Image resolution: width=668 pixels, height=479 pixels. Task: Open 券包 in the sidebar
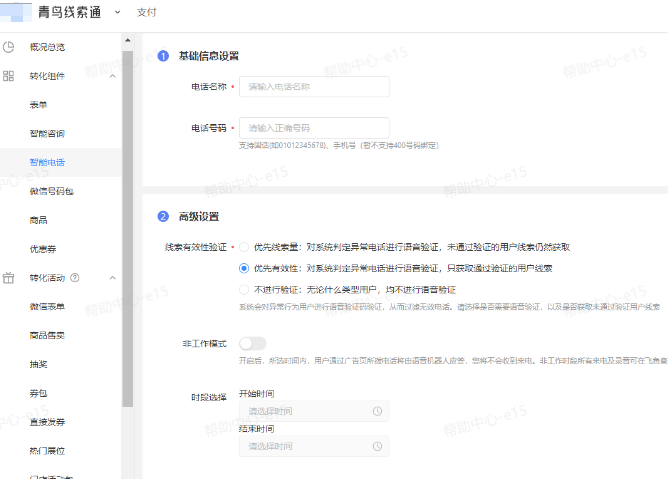[38, 393]
